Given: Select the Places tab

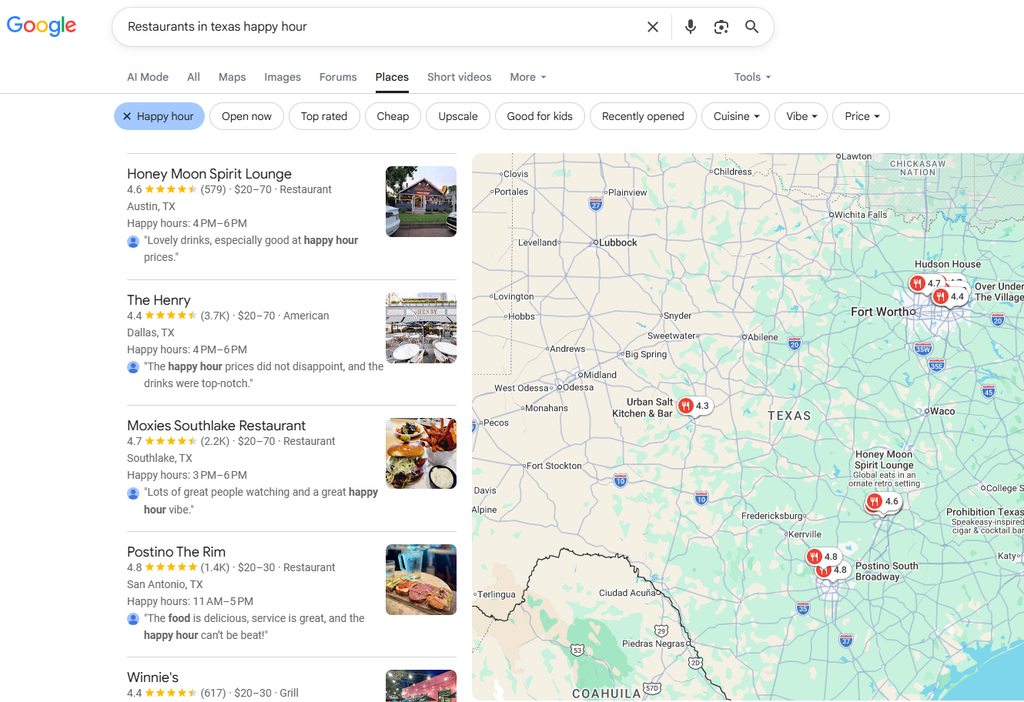Looking at the screenshot, I should pos(392,77).
